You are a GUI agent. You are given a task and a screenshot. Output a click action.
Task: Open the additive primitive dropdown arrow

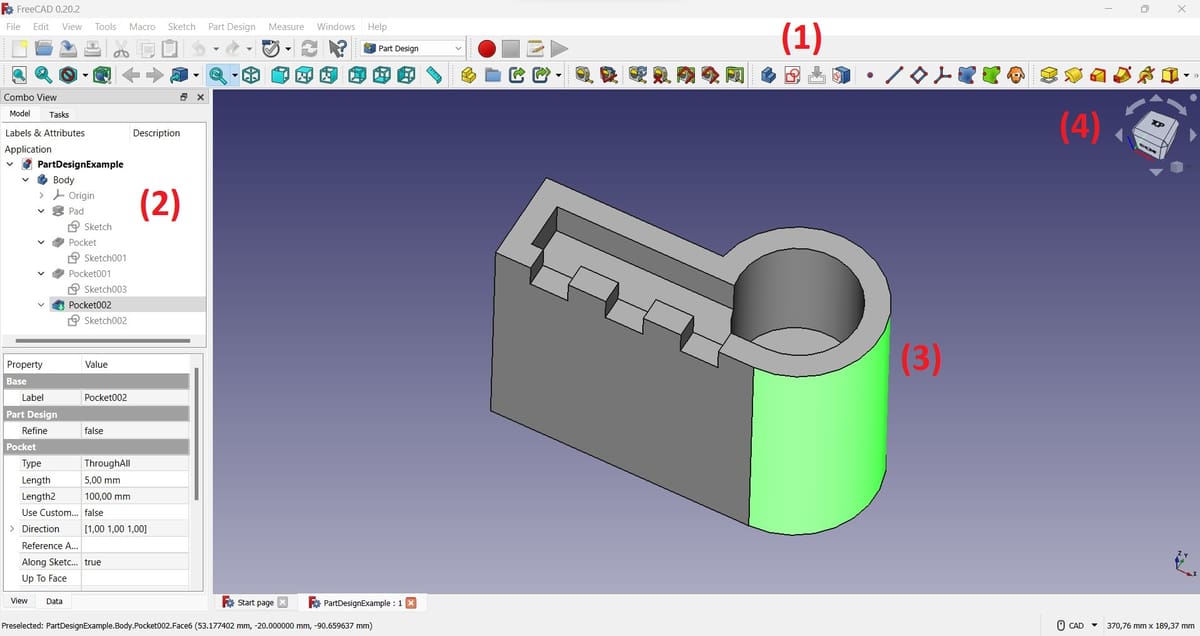1187,75
